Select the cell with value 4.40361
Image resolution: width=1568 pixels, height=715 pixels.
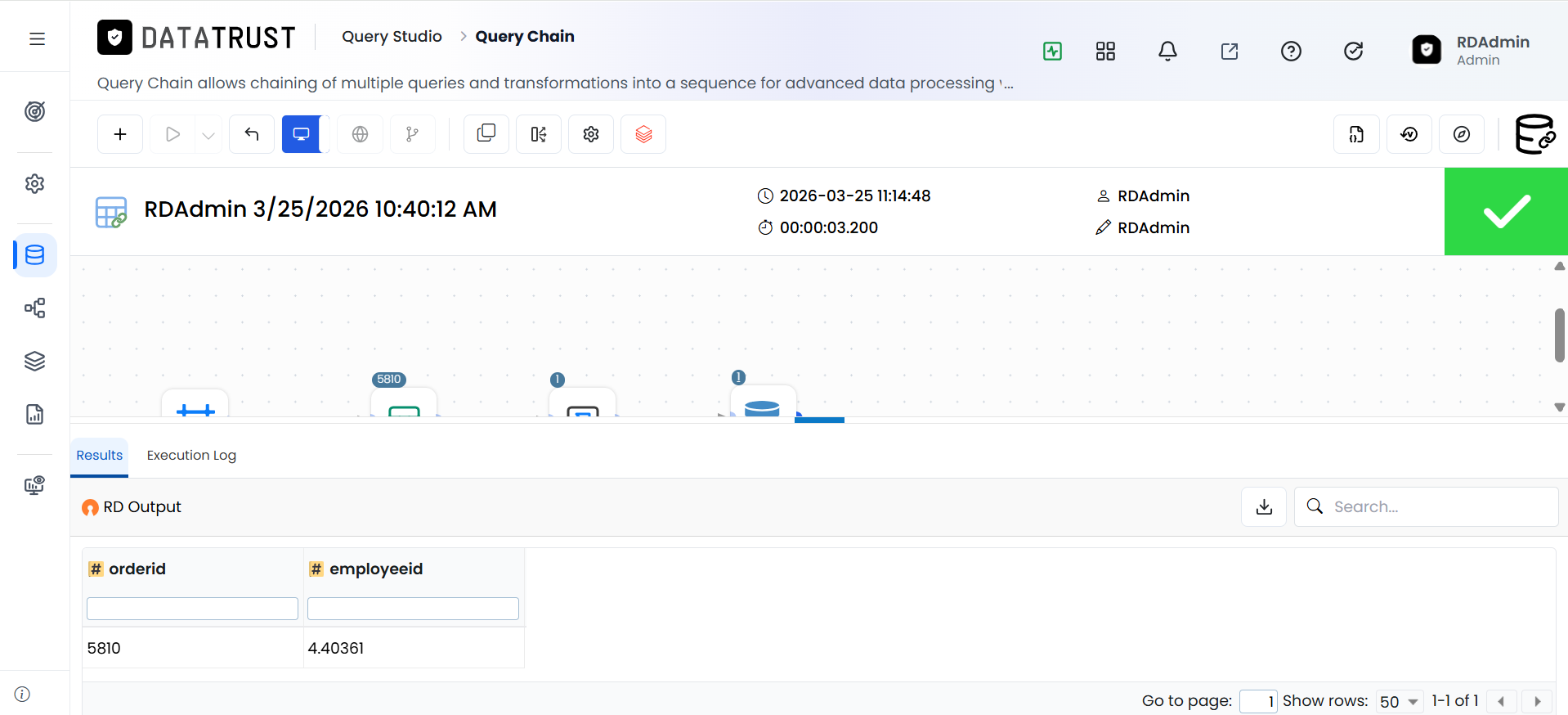pyautogui.click(x=414, y=648)
